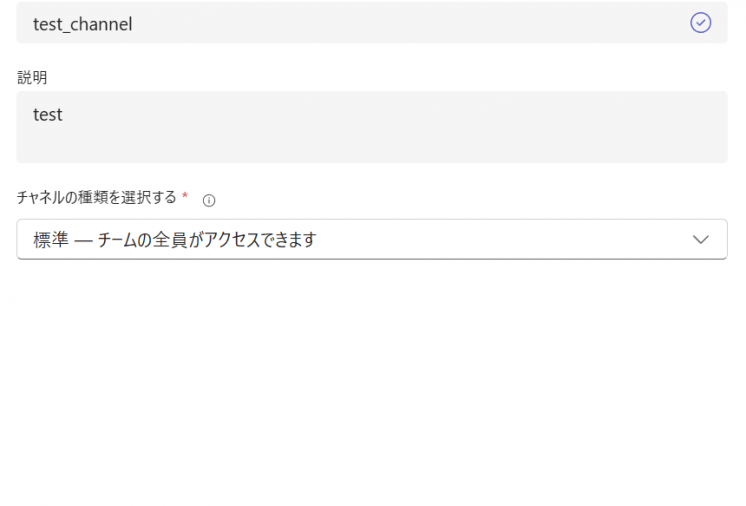Image resolution: width=746 pixels, height=506 pixels.
Task: Click the checkmark validation icon in name field
Action: point(701,23)
